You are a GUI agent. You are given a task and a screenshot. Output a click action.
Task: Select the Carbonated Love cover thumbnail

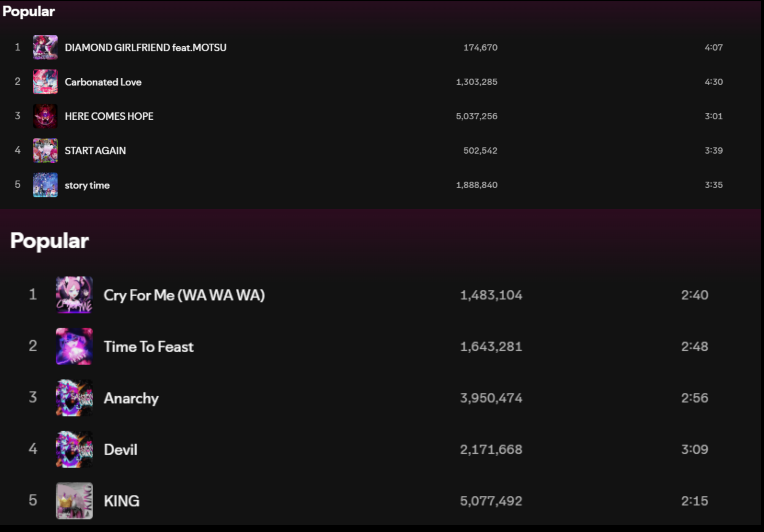[x=45, y=82]
